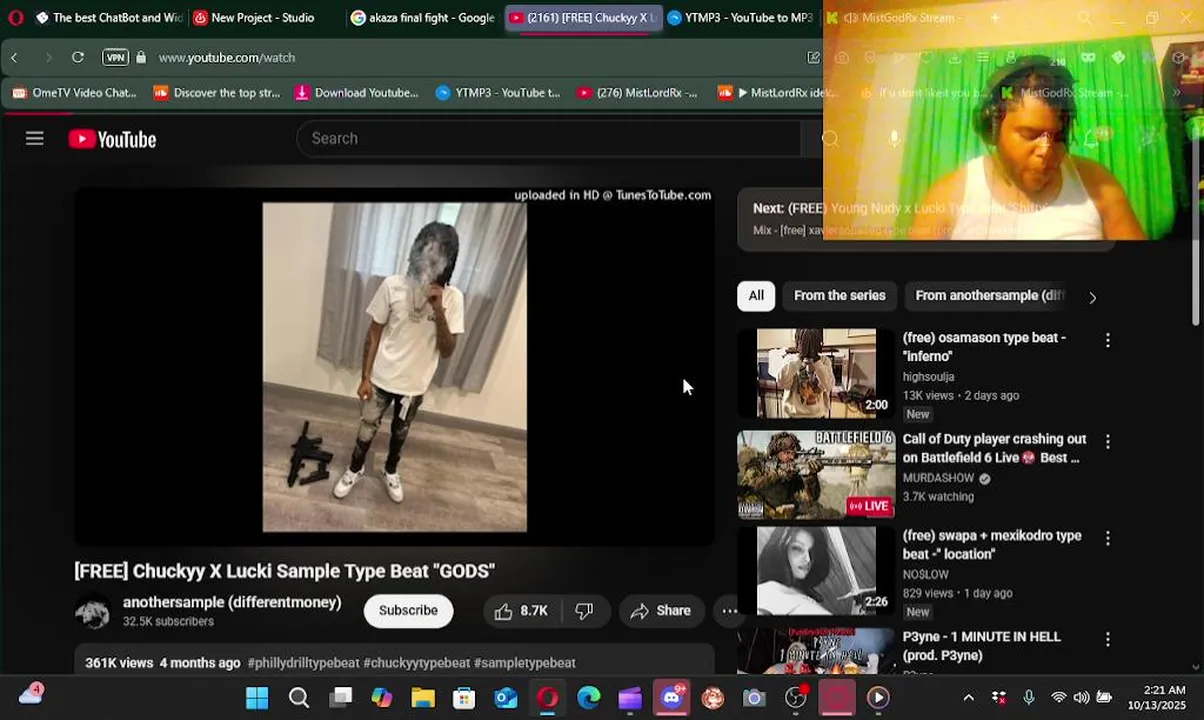Open options for swapa mexikodro video
Image resolution: width=1204 pixels, height=720 pixels.
tap(1107, 538)
